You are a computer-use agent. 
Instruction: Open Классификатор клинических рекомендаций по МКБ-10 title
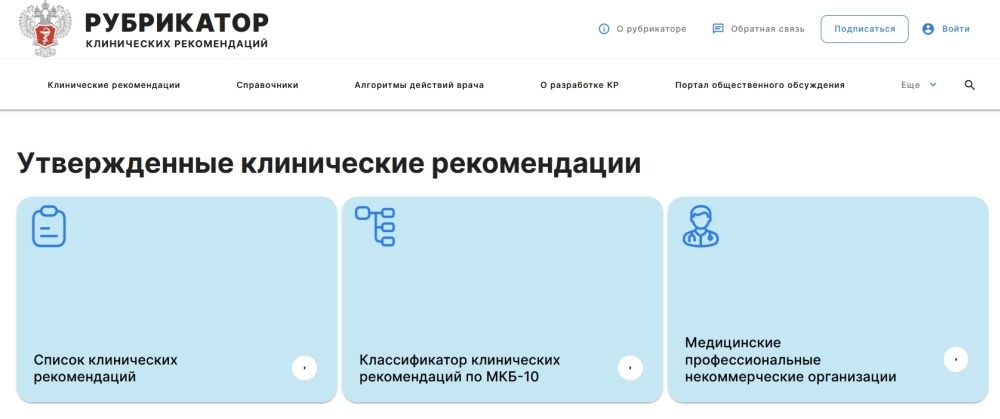459,368
